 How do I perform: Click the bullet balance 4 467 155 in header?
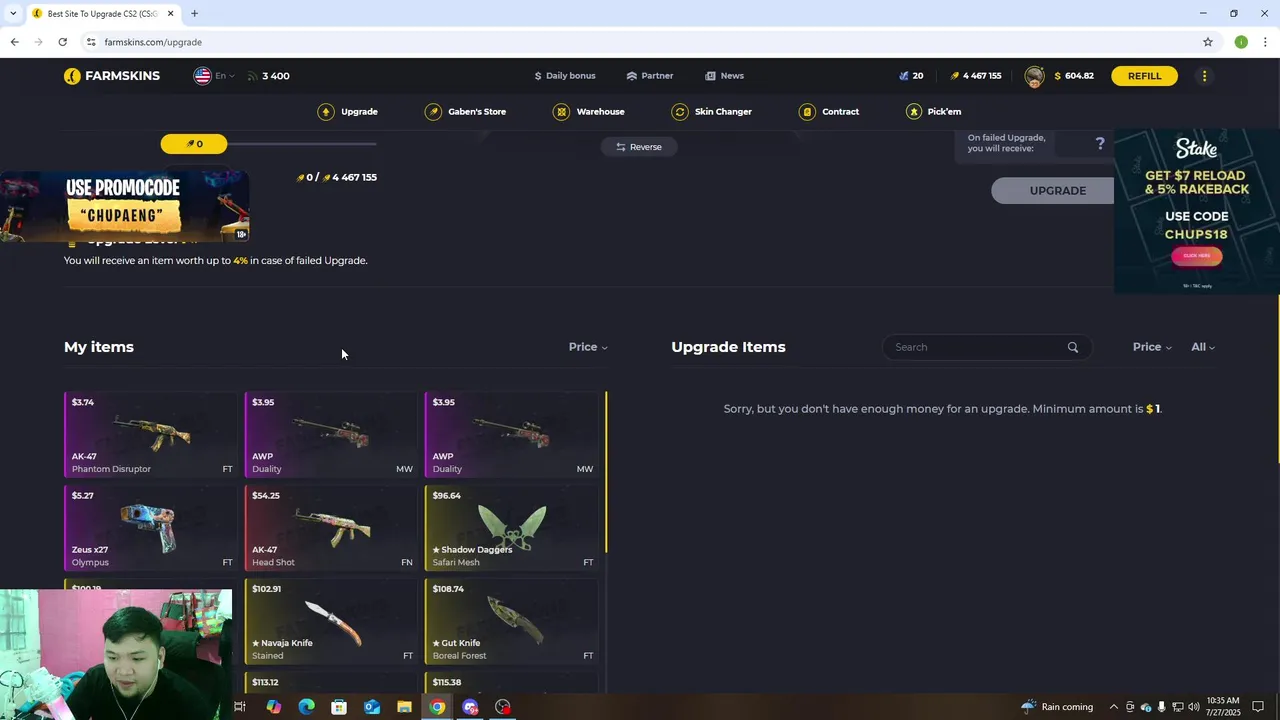[x=976, y=76]
